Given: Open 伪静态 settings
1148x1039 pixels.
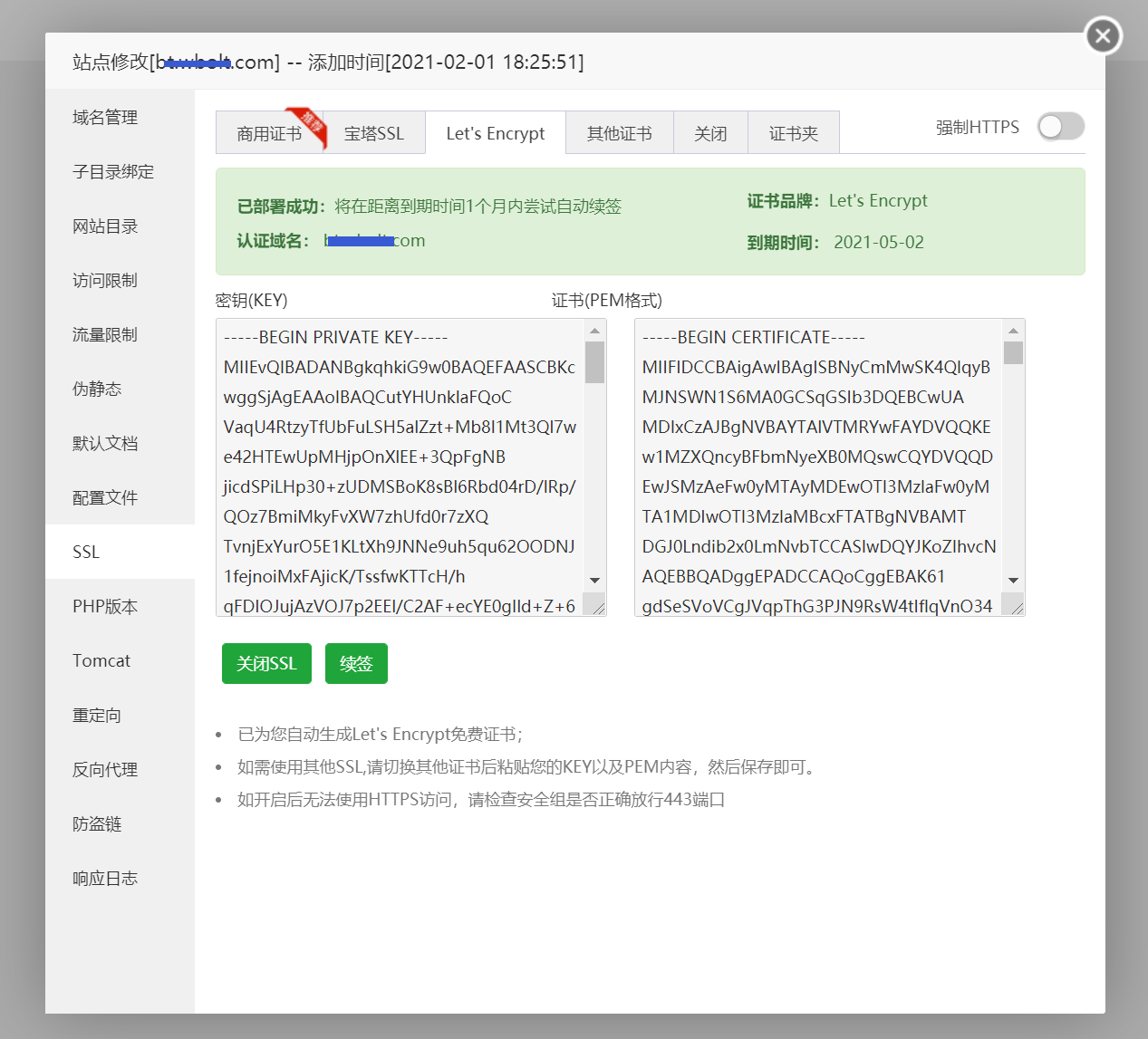Looking at the screenshot, I should click(97, 389).
